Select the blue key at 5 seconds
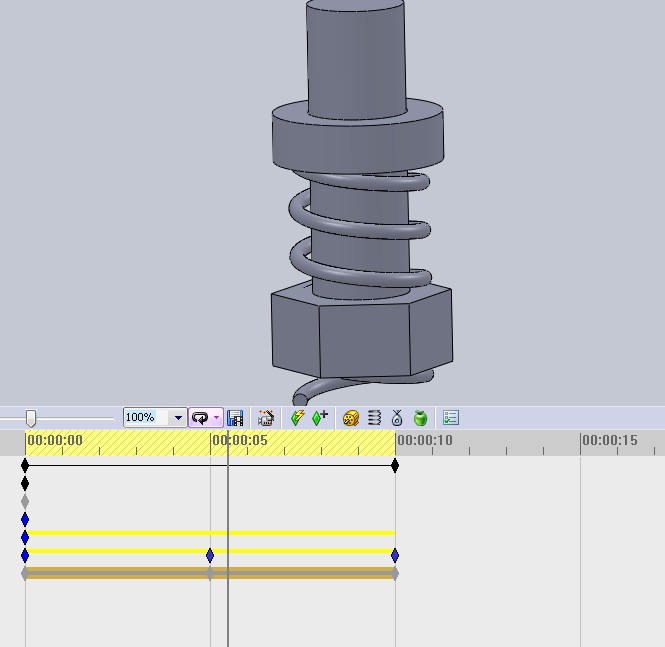The width and height of the screenshot is (665, 647). tap(210, 555)
